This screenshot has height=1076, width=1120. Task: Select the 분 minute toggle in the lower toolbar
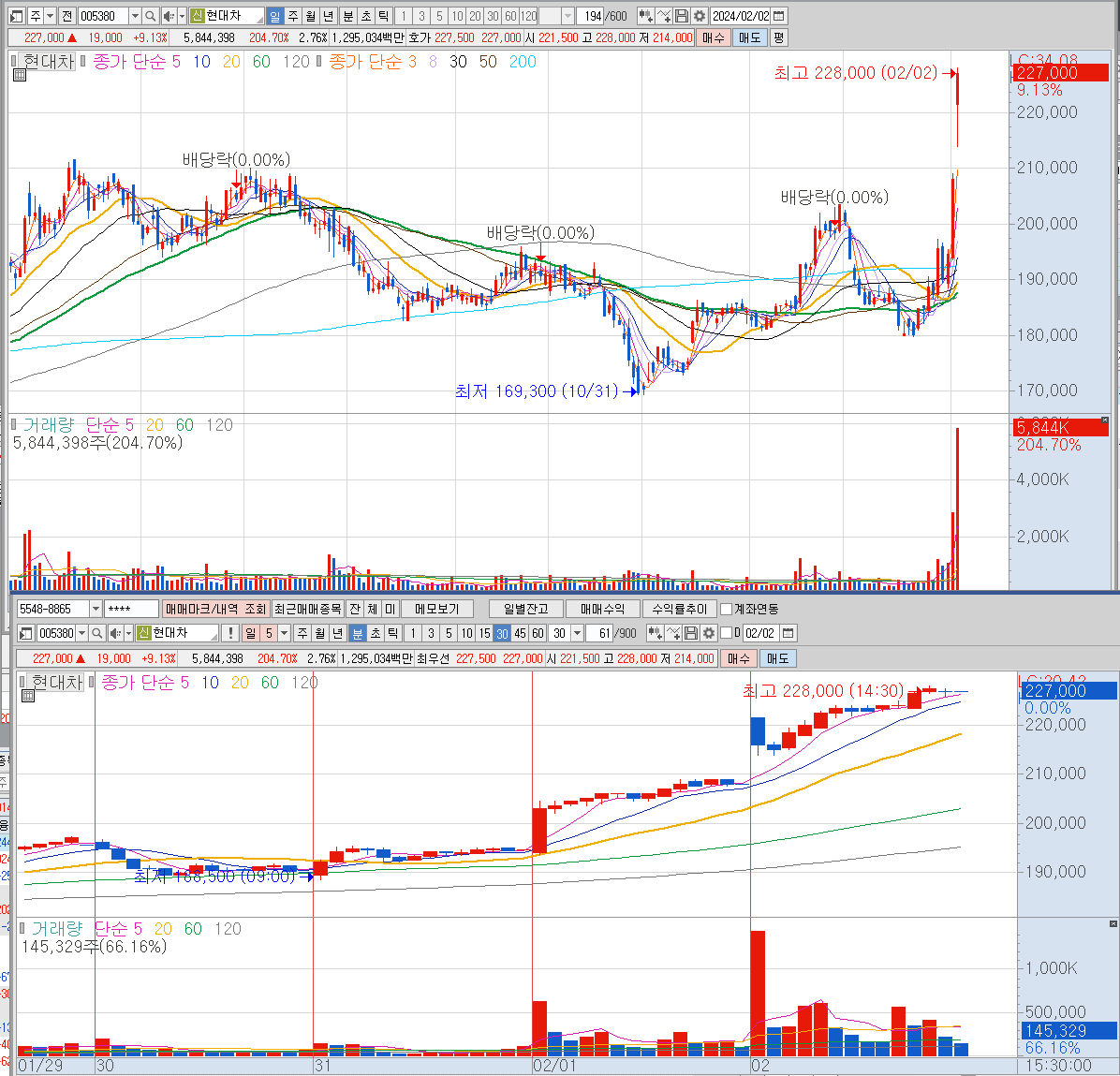point(358,633)
